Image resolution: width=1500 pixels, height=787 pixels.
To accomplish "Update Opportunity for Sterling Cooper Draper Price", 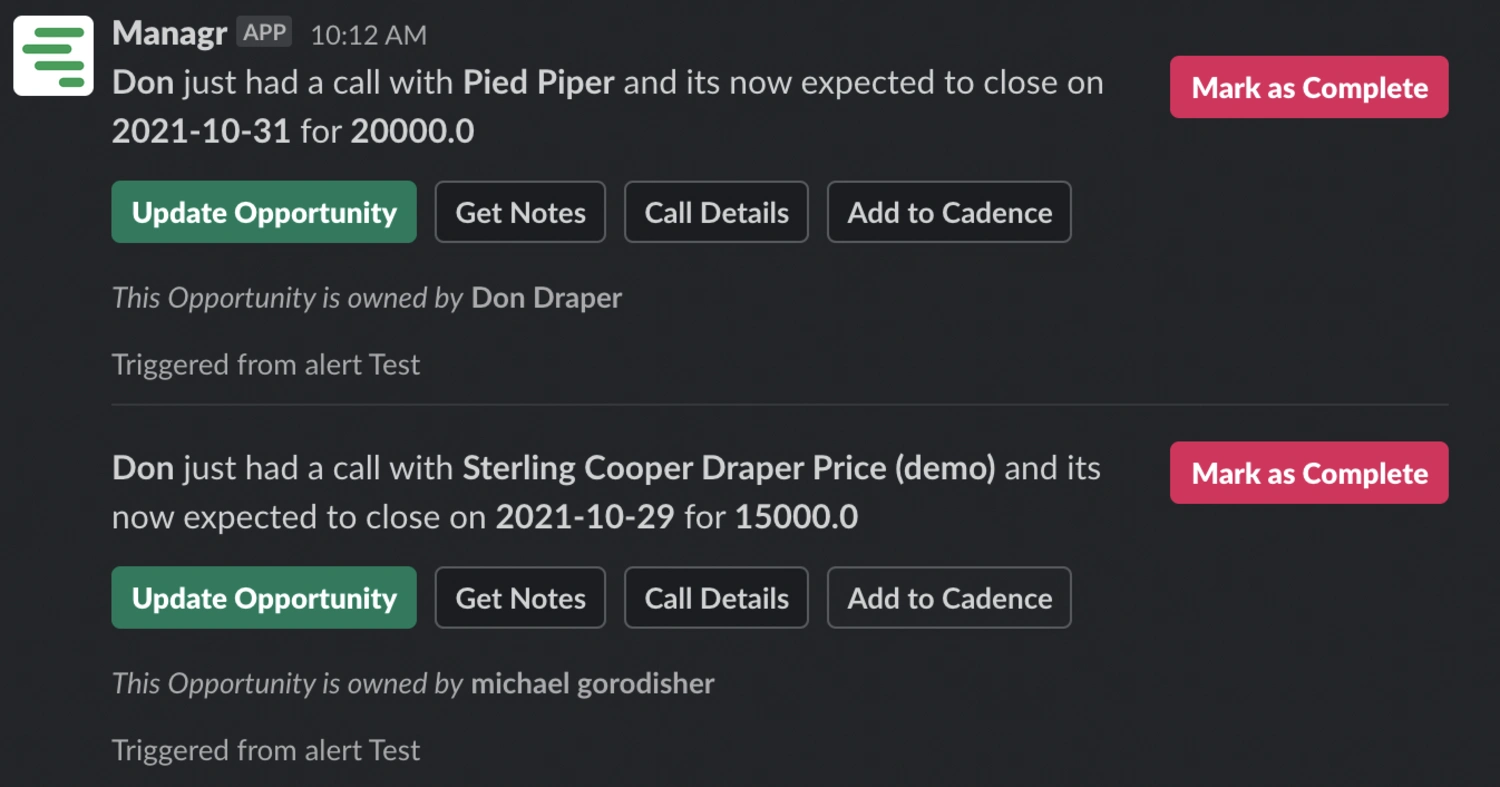I will pyautogui.click(x=264, y=598).
